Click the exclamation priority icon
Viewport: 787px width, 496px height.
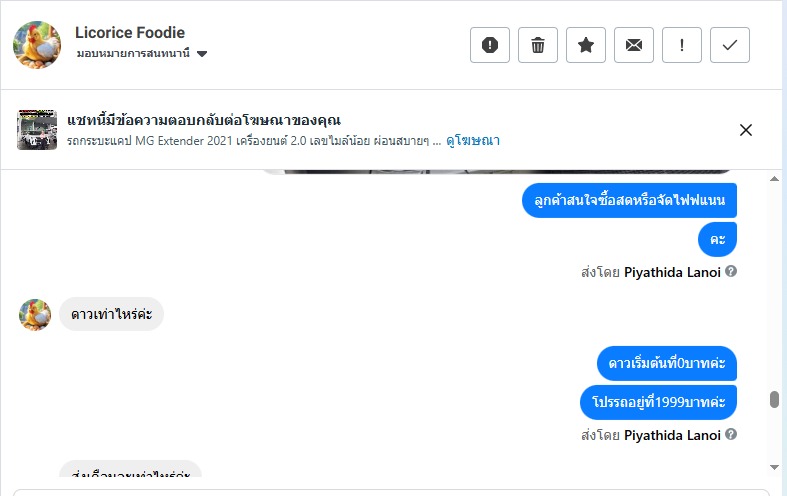click(682, 45)
